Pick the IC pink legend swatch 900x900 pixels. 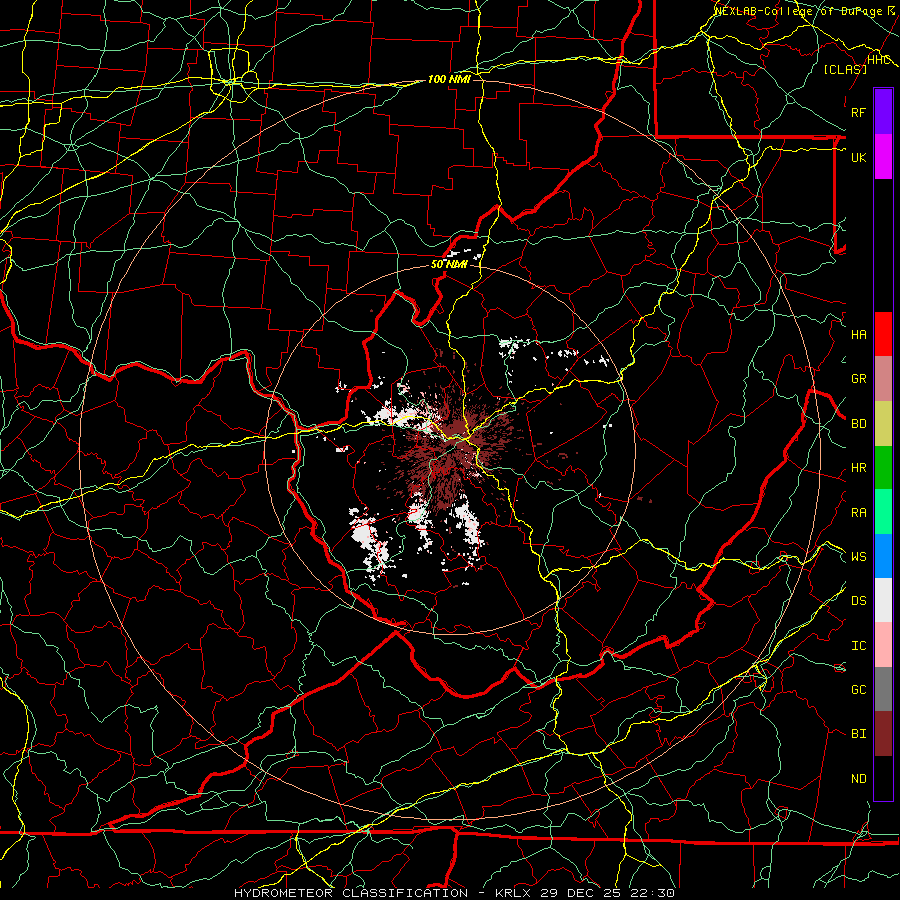pyautogui.click(x=883, y=645)
